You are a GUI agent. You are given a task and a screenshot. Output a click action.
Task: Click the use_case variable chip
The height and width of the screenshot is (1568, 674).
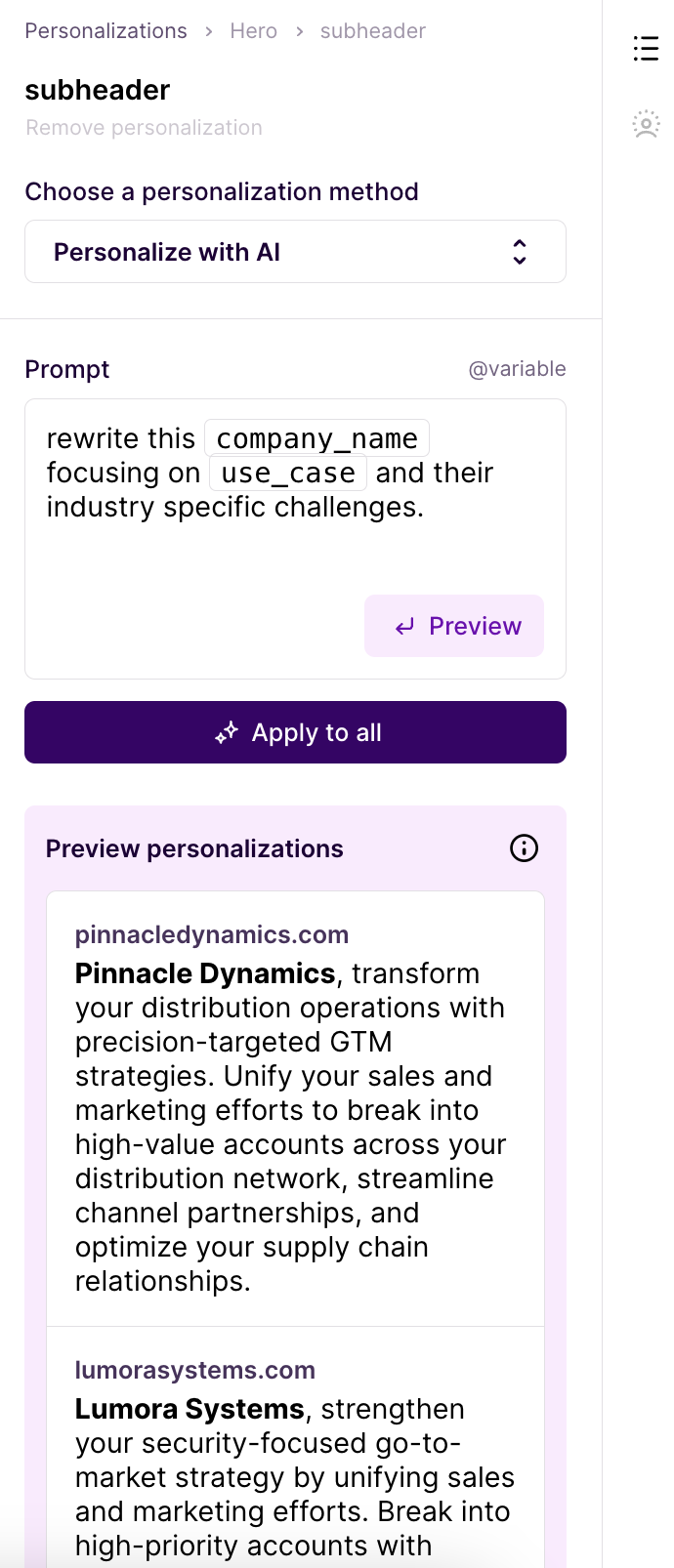pyautogui.click(x=288, y=473)
